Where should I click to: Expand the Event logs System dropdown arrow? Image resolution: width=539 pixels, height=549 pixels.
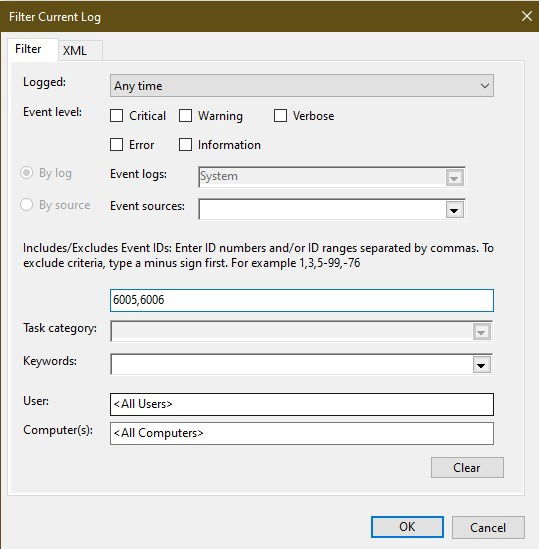pos(455,178)
